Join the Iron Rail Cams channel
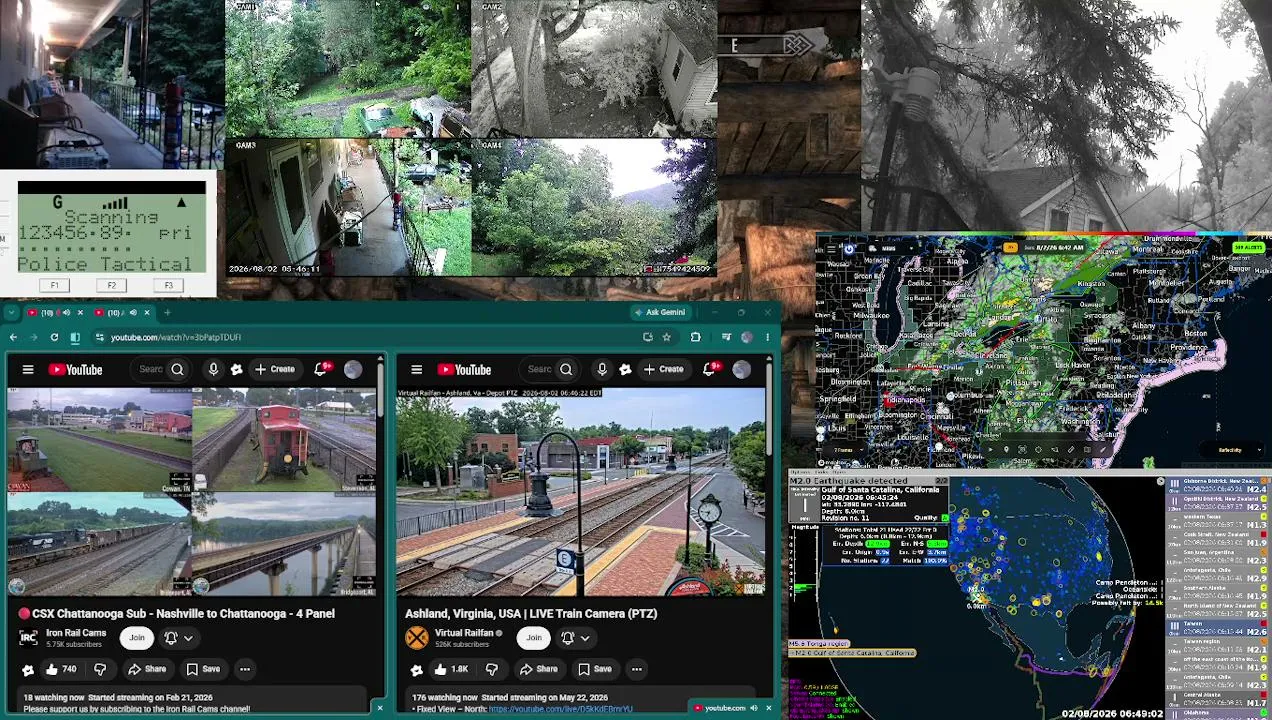Viewport: 1272px width, 720px height. click(137, 638)
